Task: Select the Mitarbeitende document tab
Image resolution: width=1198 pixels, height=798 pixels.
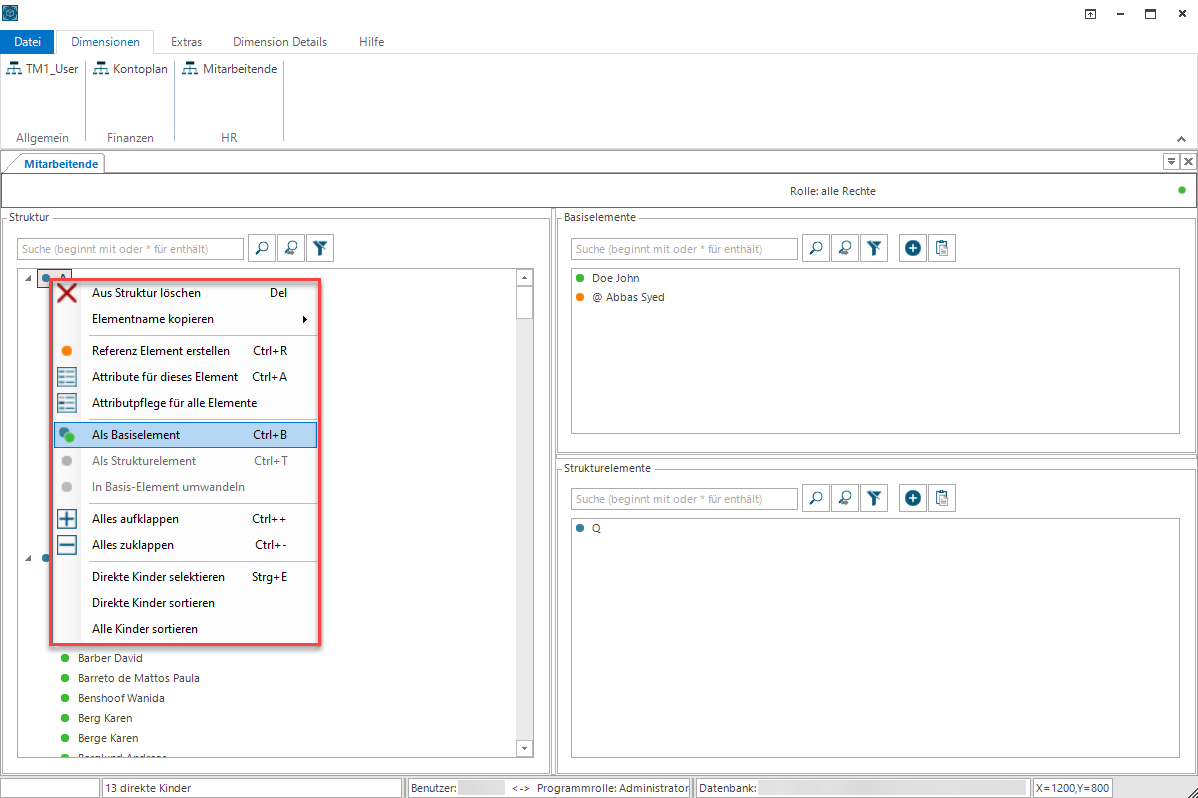Action: click(x=61, y=164)
